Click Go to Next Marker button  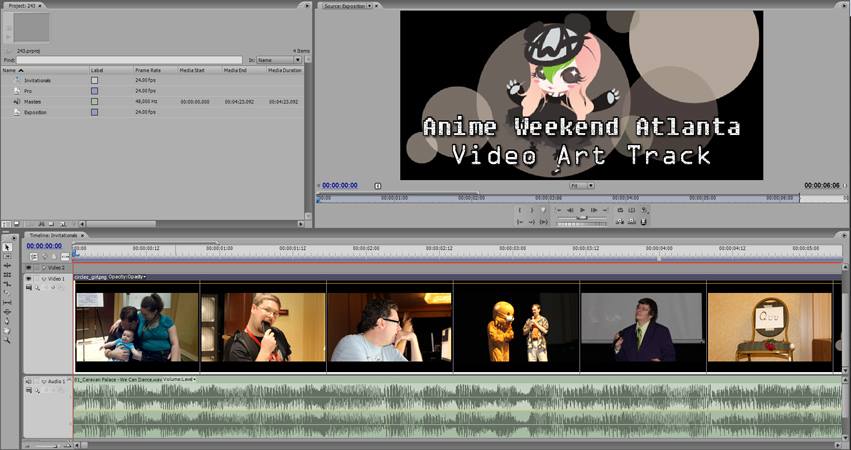click(x=605, y=210)
